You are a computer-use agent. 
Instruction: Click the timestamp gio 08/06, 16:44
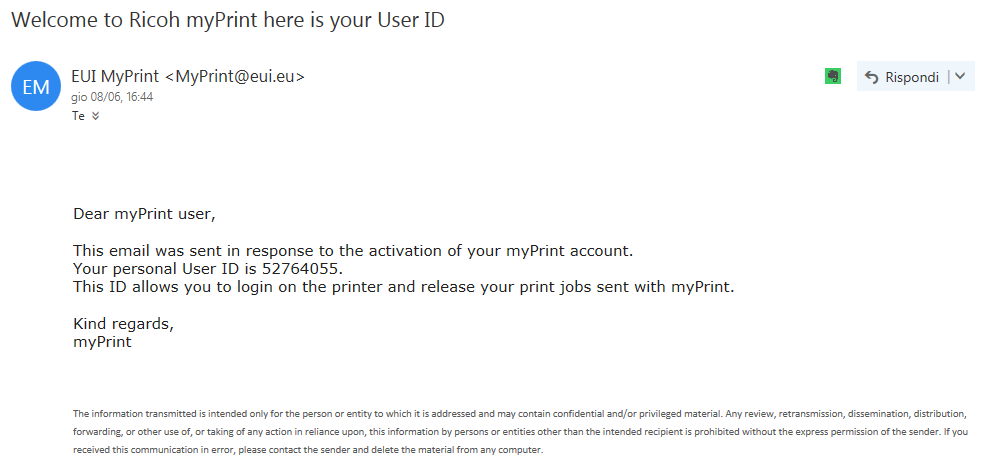[x=112, y=98]
